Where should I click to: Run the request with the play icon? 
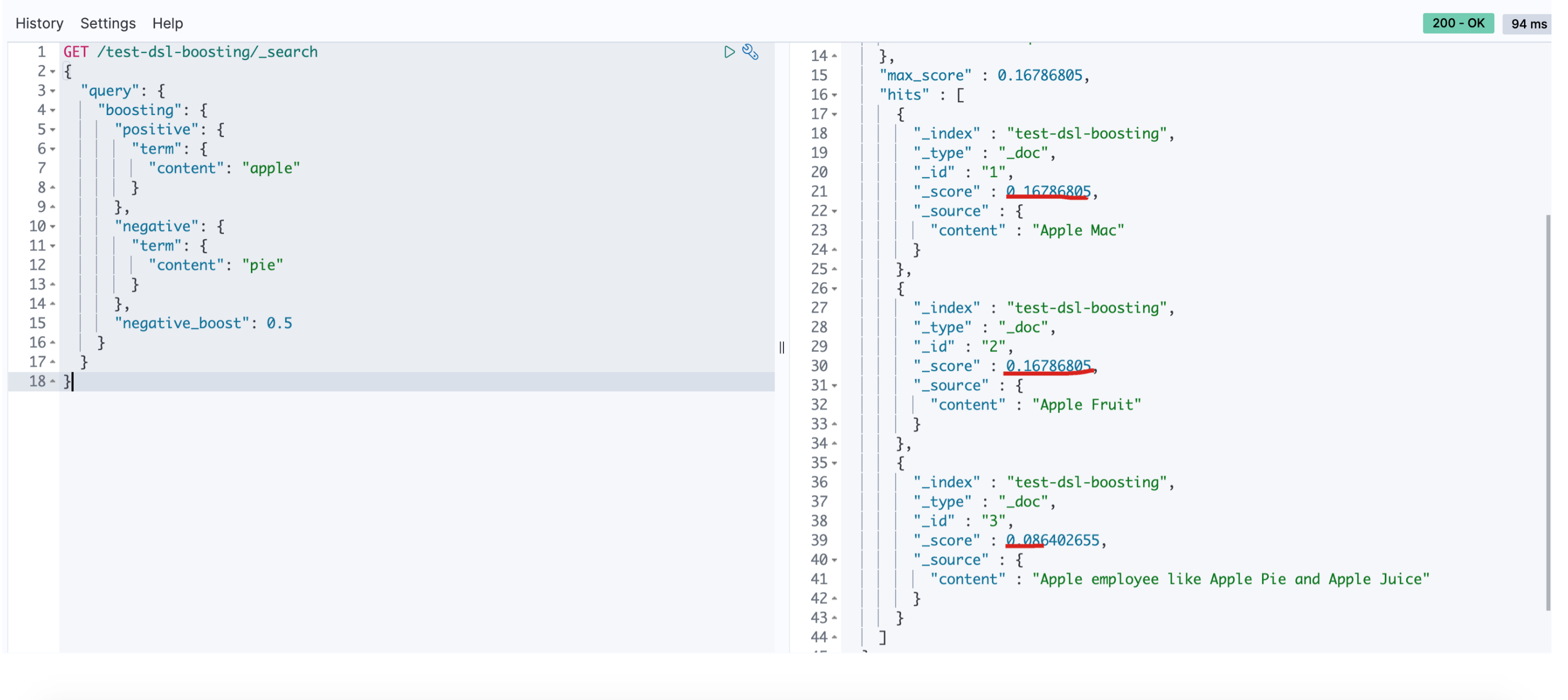(729, 52)
